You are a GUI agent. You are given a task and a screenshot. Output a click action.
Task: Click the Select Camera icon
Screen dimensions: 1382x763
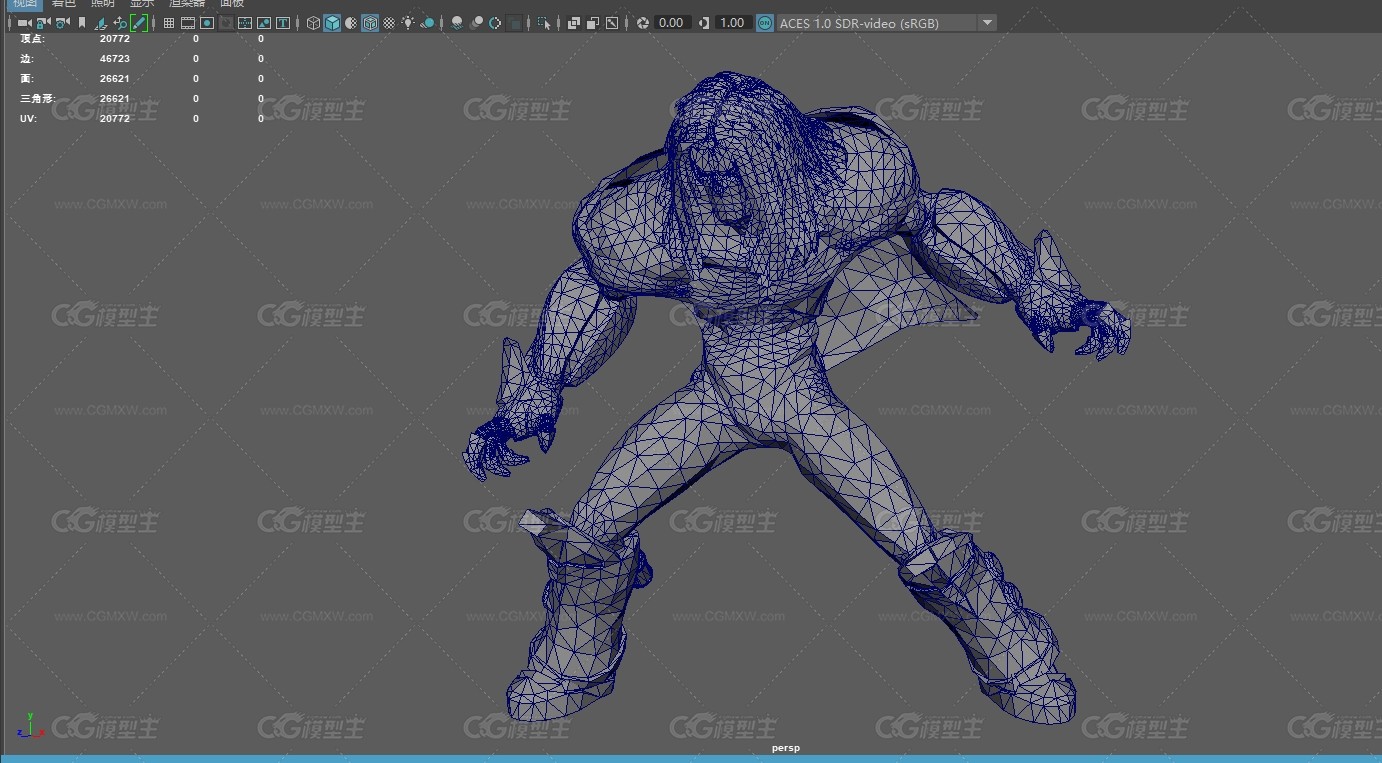(24, 23)
